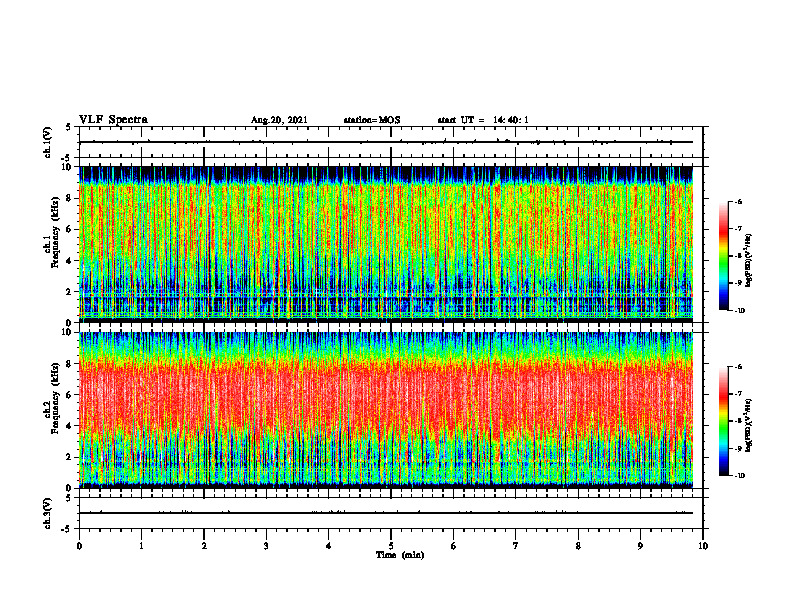Select the ch.1 colorbar "log(PSD)" label

click(749, 260)
